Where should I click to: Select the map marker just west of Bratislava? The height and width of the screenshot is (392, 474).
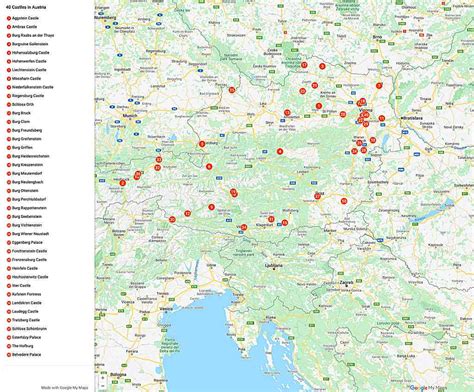click(x=382, y=118)
